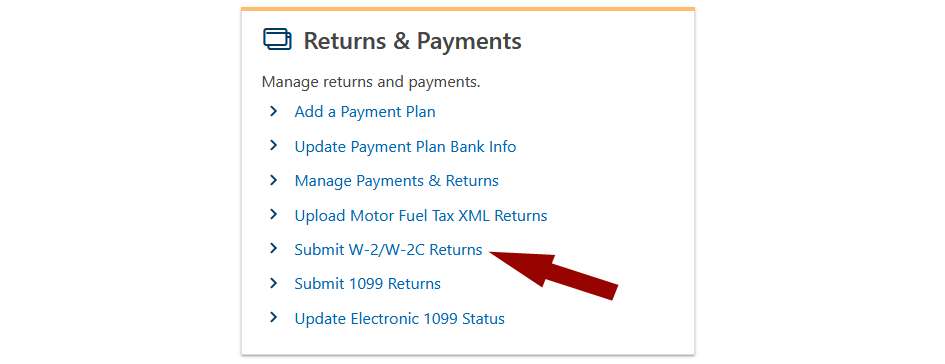Screen dimensions: 945x364
Task: Choose Submit 1099 Returns
Action: pyautogui.click(x=368, y=284)
